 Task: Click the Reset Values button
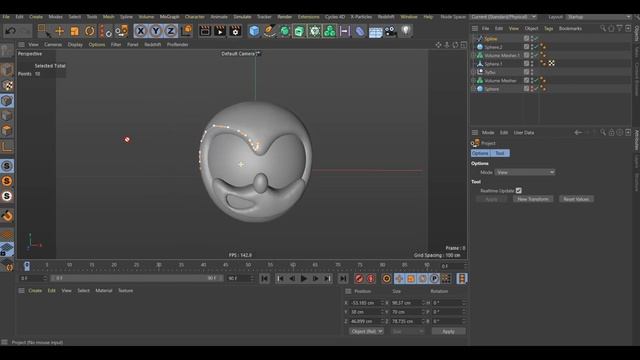[576, 199]
